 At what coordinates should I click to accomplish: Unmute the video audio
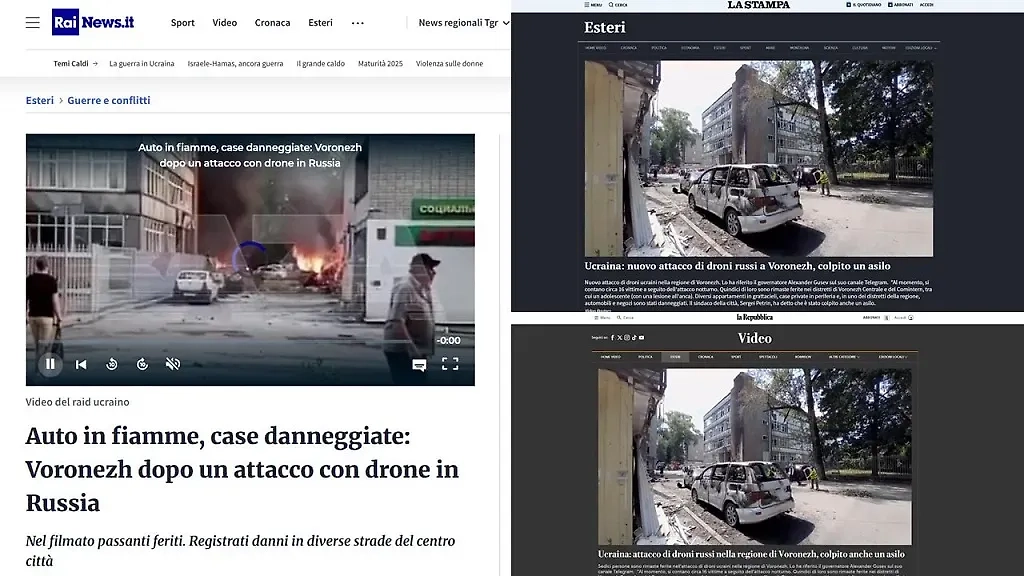coord(173,364)
